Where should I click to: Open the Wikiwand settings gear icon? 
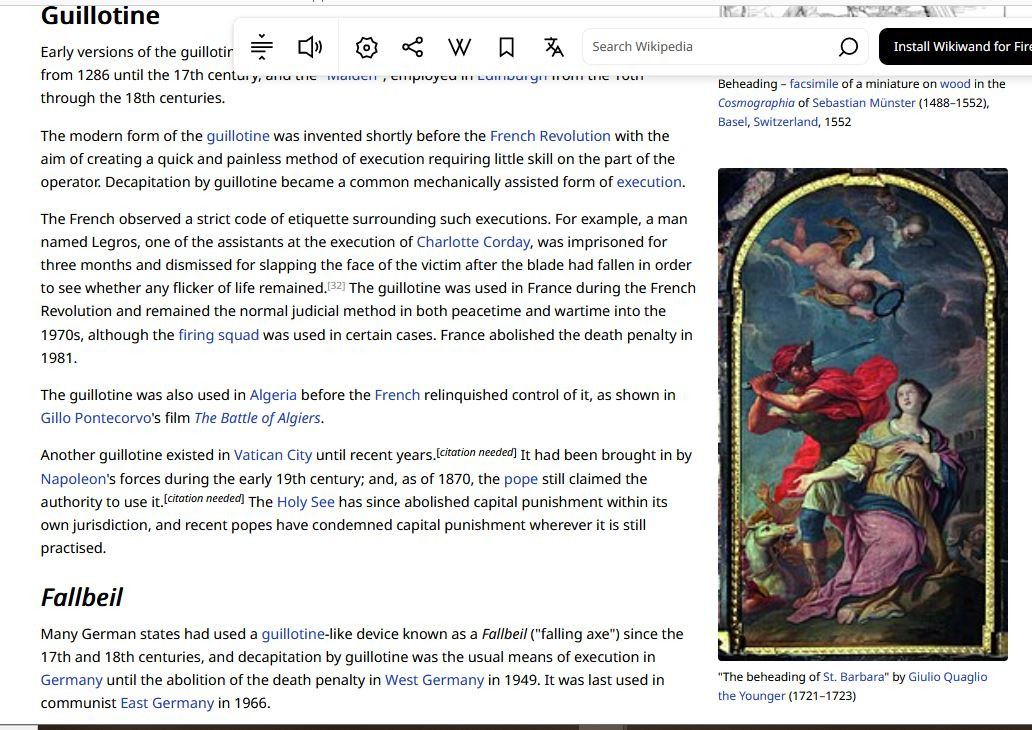pos(367,47)
